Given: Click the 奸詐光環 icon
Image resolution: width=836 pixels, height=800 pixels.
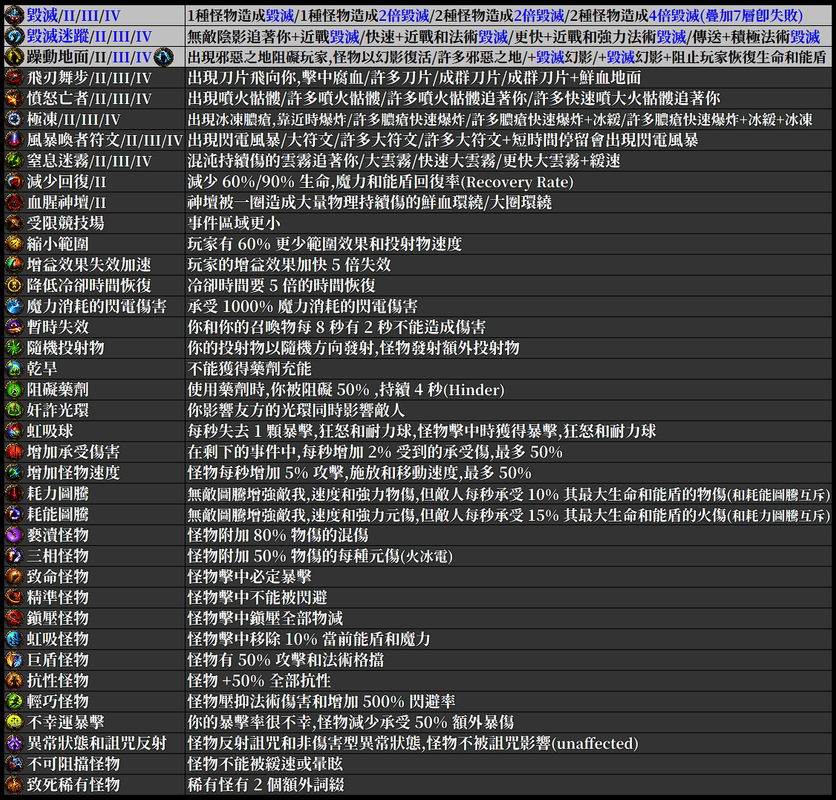Looking at the screenshot, I should (x=14, y=411).
